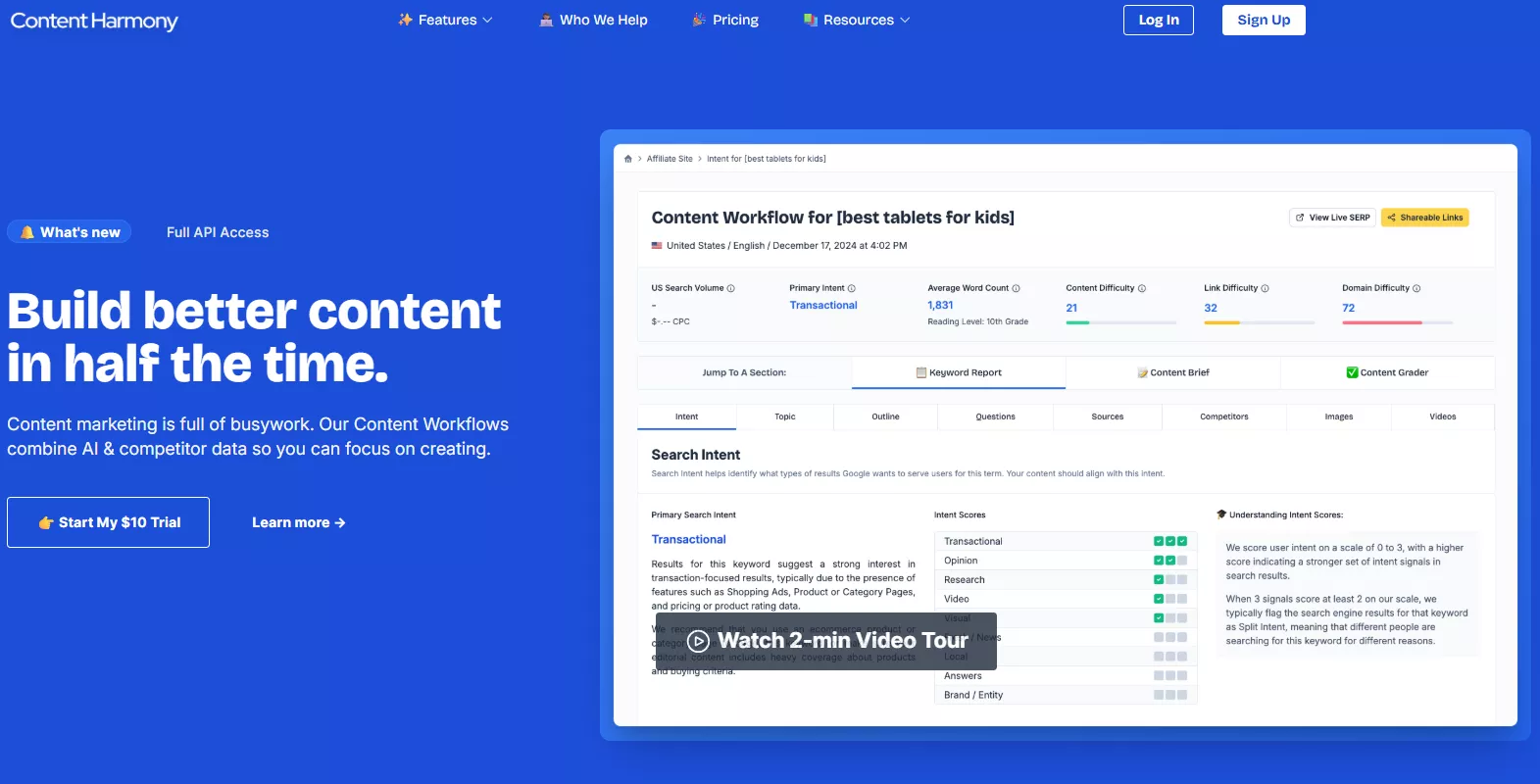The height and width of the screenshot is (784, 1540).
Task: Switch to the Images sub-tab
Action: [1339, 416]
